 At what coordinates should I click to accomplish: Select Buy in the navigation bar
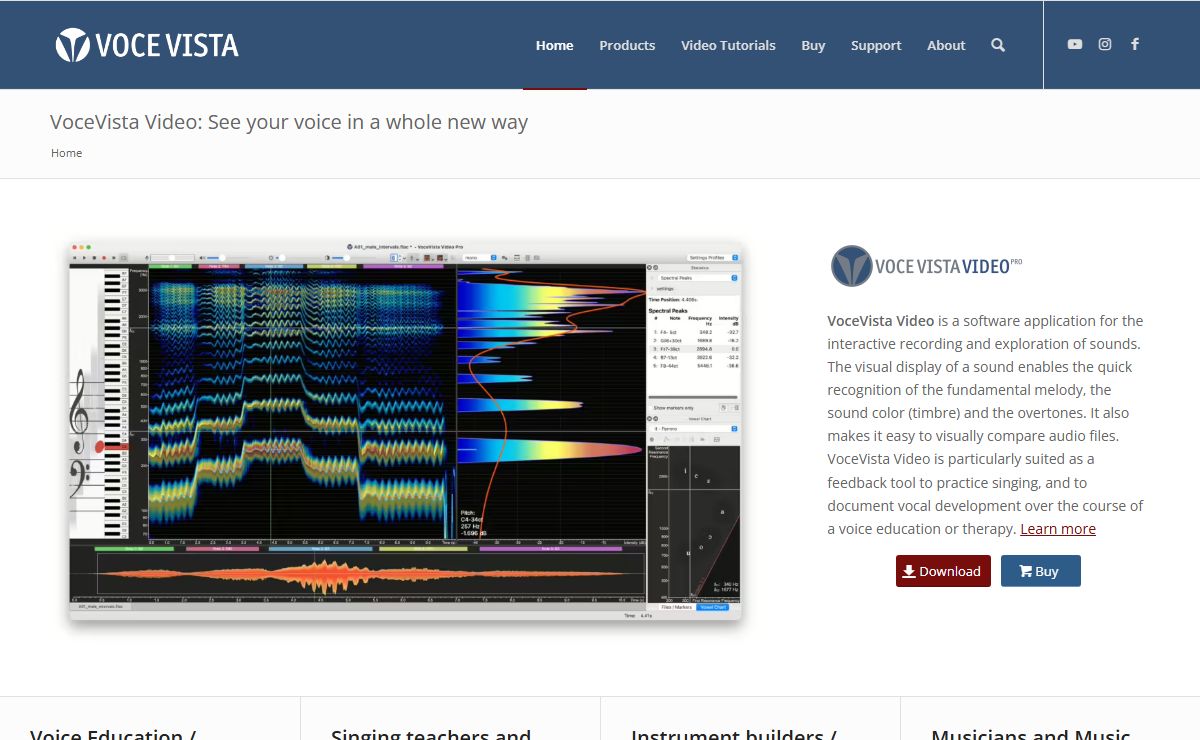pyautogui.click(x=813, y=45)
